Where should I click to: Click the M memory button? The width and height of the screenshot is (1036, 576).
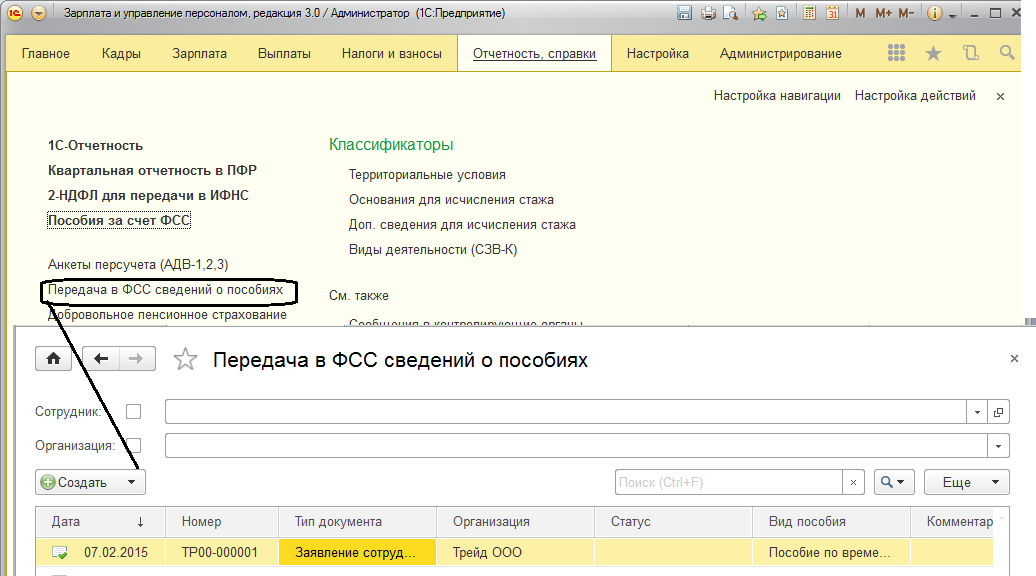(860, 13)
